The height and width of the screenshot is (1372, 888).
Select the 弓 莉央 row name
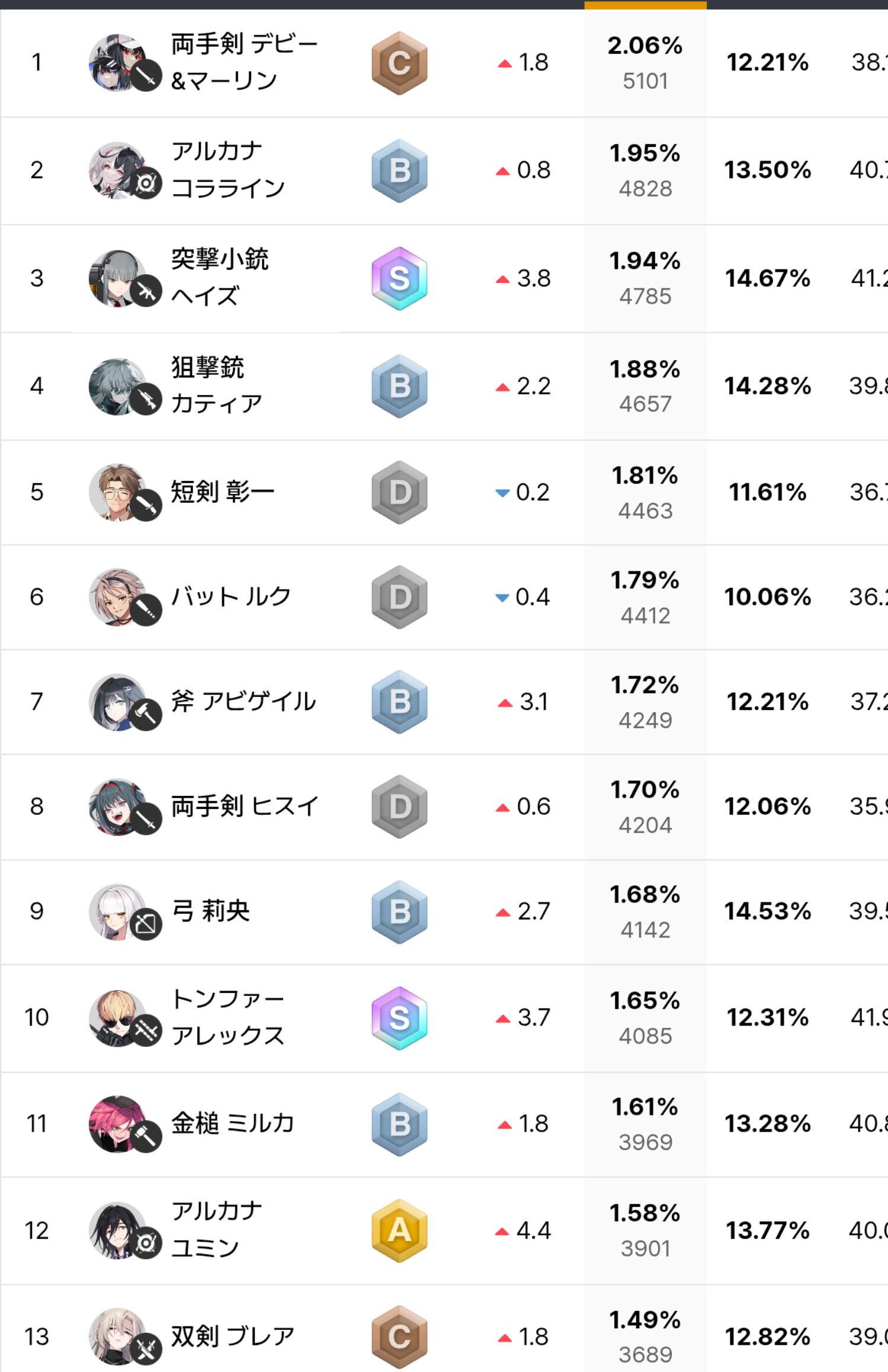click(210, 911)
